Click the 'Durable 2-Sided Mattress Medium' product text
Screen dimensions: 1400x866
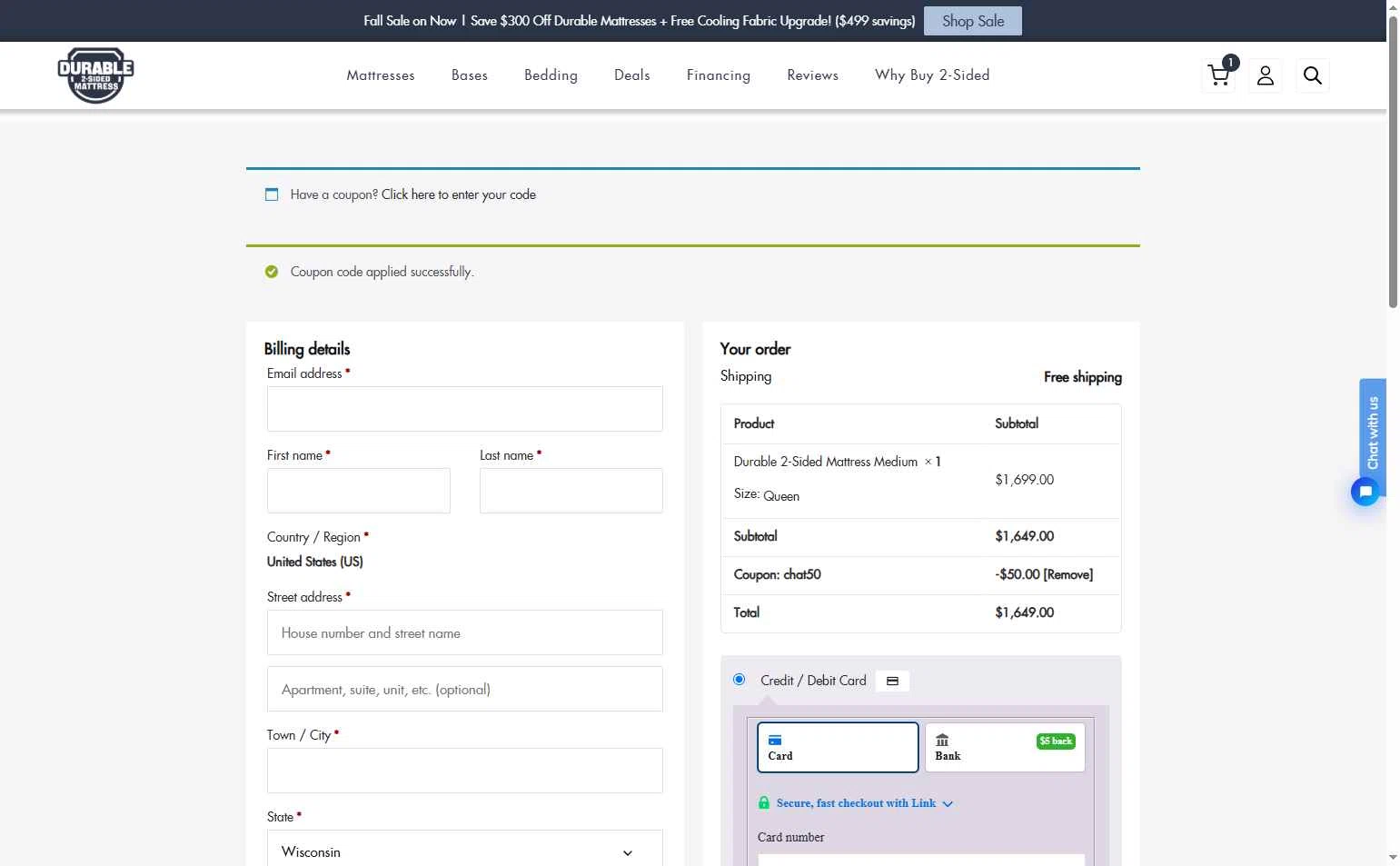coord(826,462)
